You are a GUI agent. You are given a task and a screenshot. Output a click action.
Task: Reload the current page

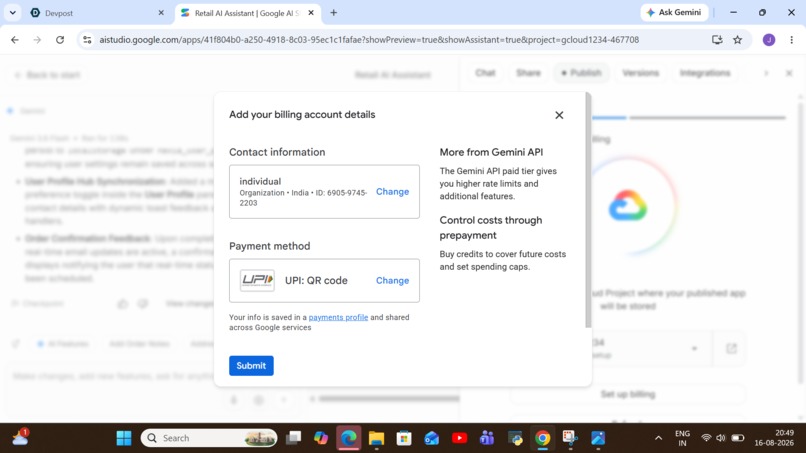click(60, 40)
